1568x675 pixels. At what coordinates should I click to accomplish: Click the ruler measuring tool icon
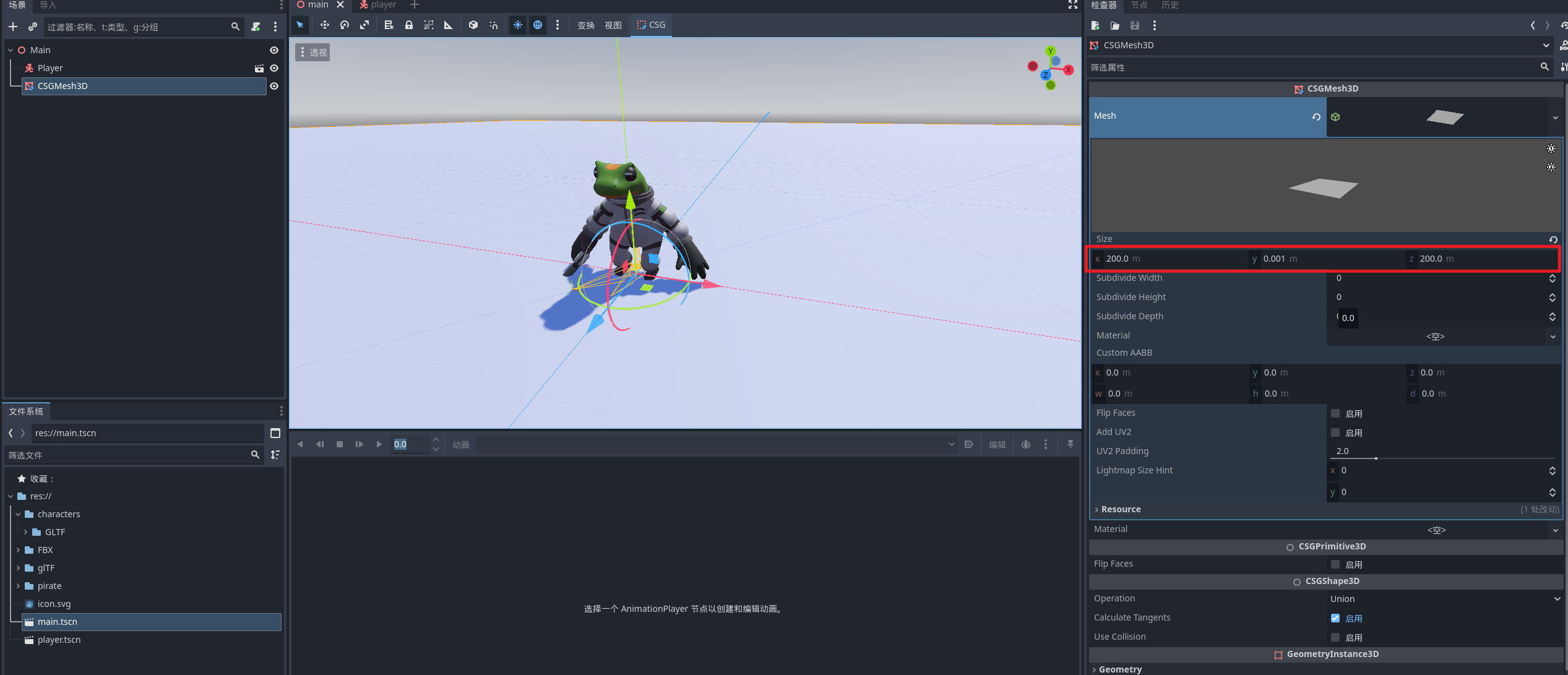pyautogui.click(x=449, y=25)
